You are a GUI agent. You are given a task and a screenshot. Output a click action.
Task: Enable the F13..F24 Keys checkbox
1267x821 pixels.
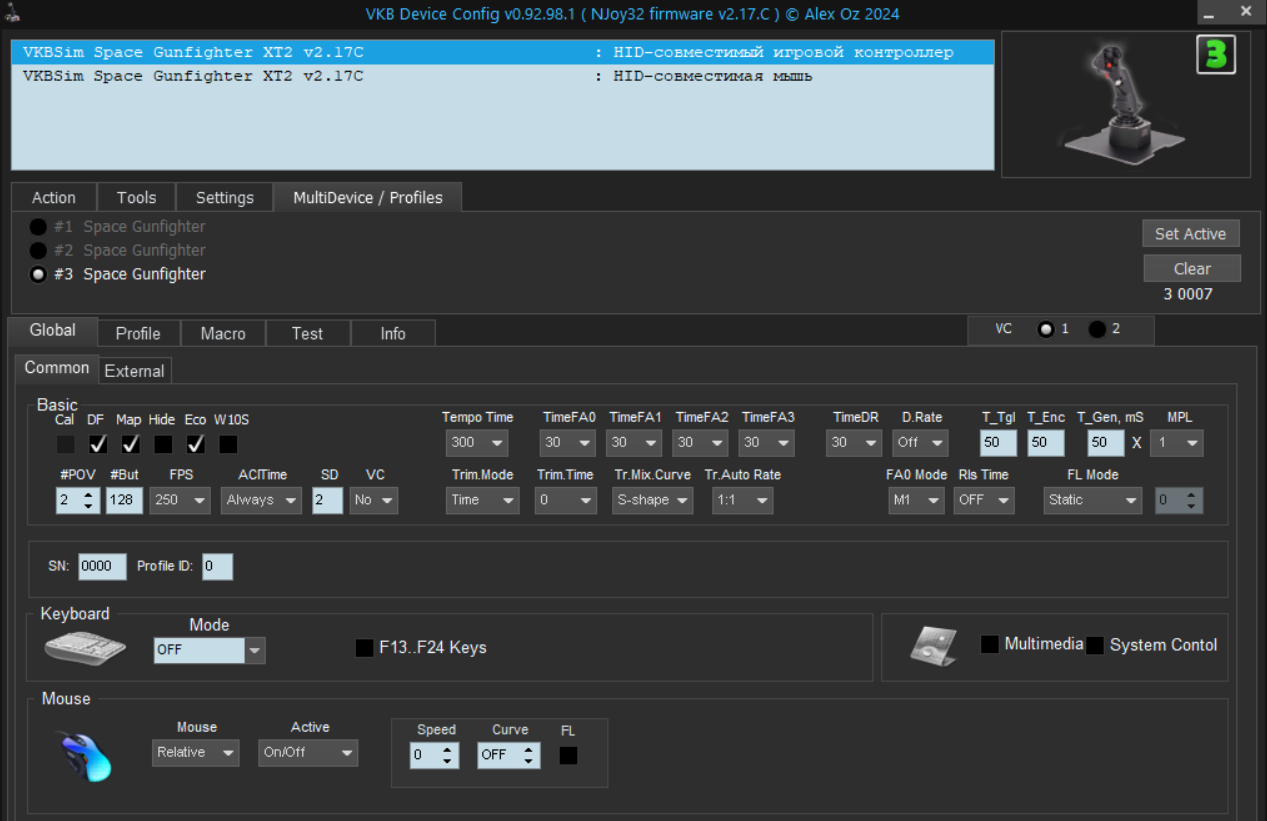[x=365, y=648]
